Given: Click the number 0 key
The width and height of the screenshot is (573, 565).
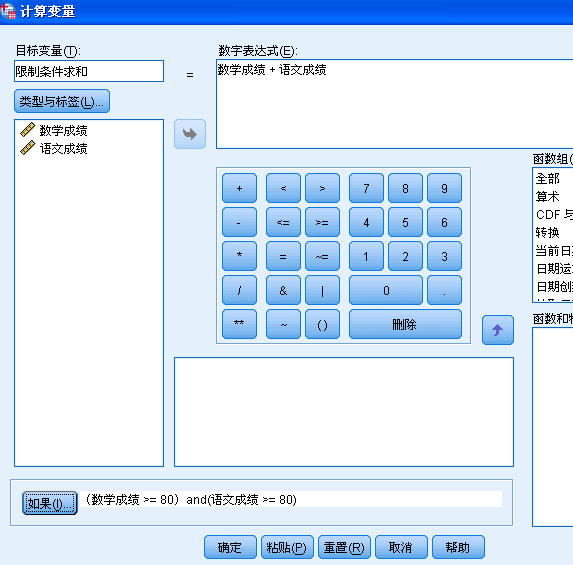Looking at the screenshot, I should click(x=386, y=290).
